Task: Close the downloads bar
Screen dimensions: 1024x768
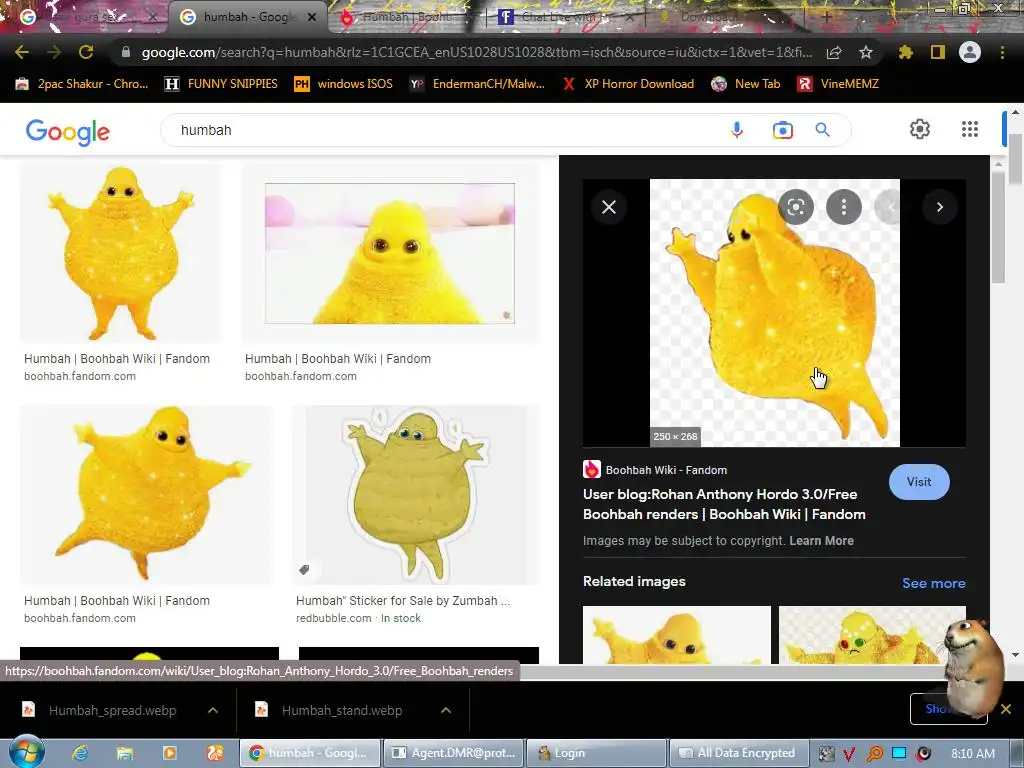Action: click(1006, 709)
